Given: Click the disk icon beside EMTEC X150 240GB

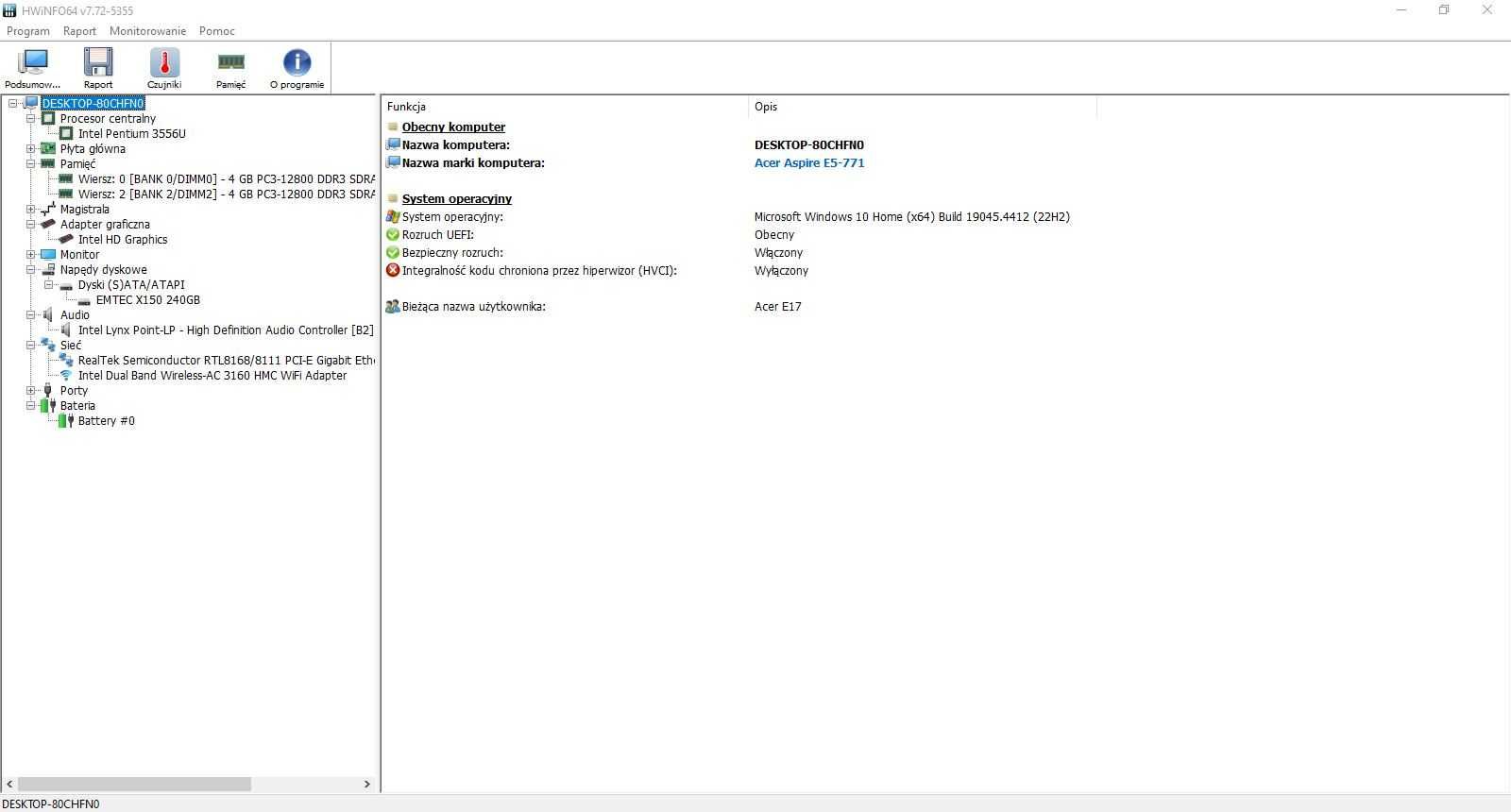Looking at the screenshot, I should 84,300.
